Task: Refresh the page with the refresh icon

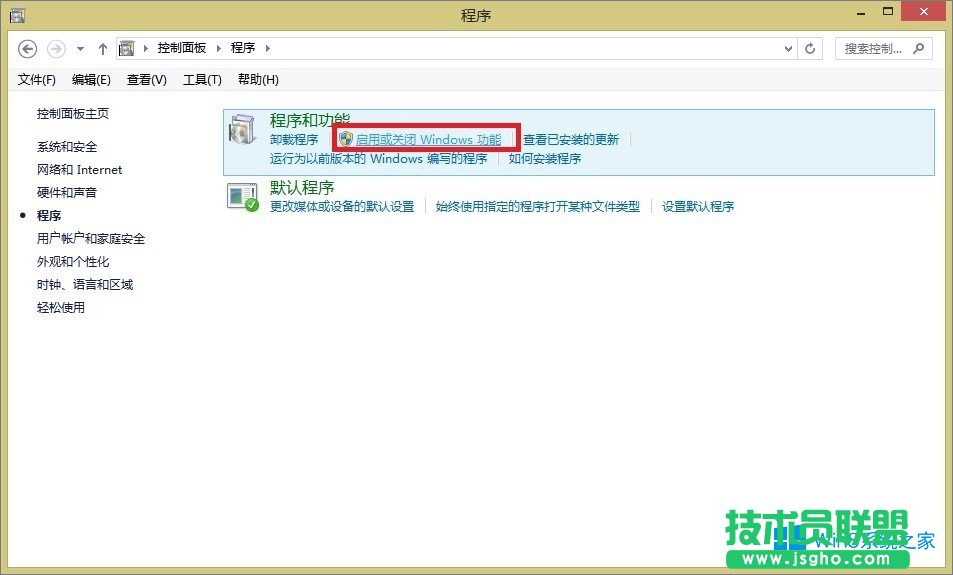Action: 810,49
